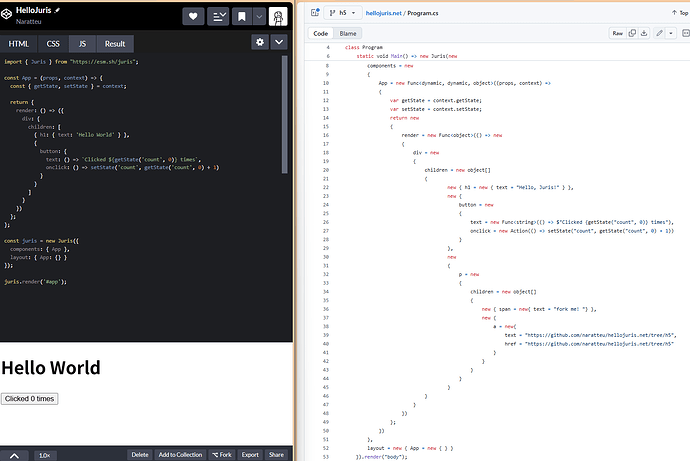Click line number 10 in Program.cs
Screen dimensions: 690x461
(326, 83)
